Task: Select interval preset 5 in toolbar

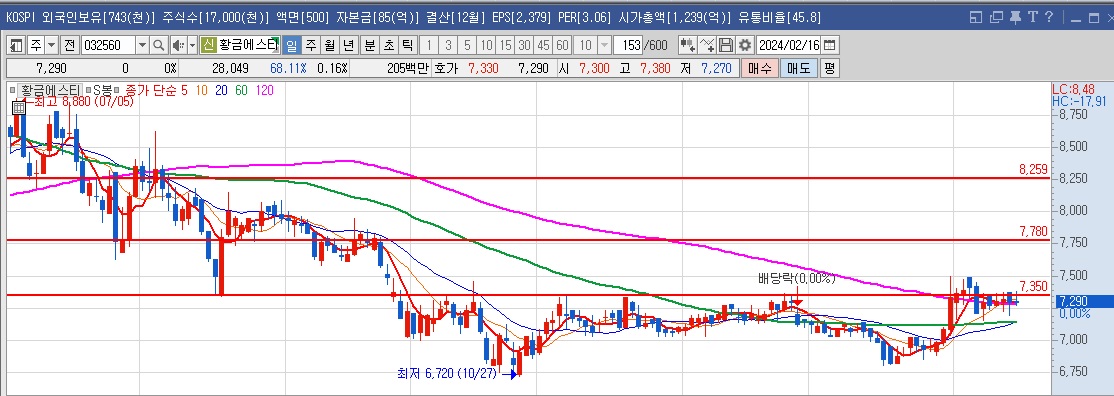Action: [467, 46]
